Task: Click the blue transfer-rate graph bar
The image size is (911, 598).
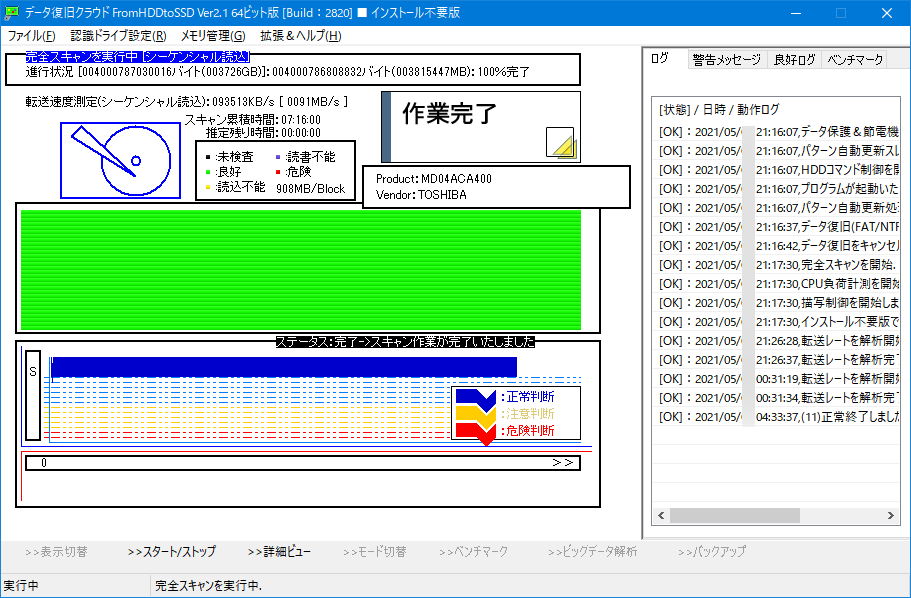Action: click(x=284, y=367)
